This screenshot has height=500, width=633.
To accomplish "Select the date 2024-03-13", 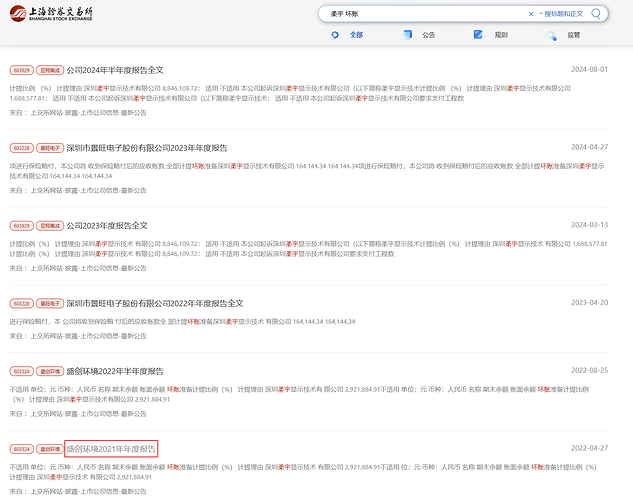I will point(589,225).
